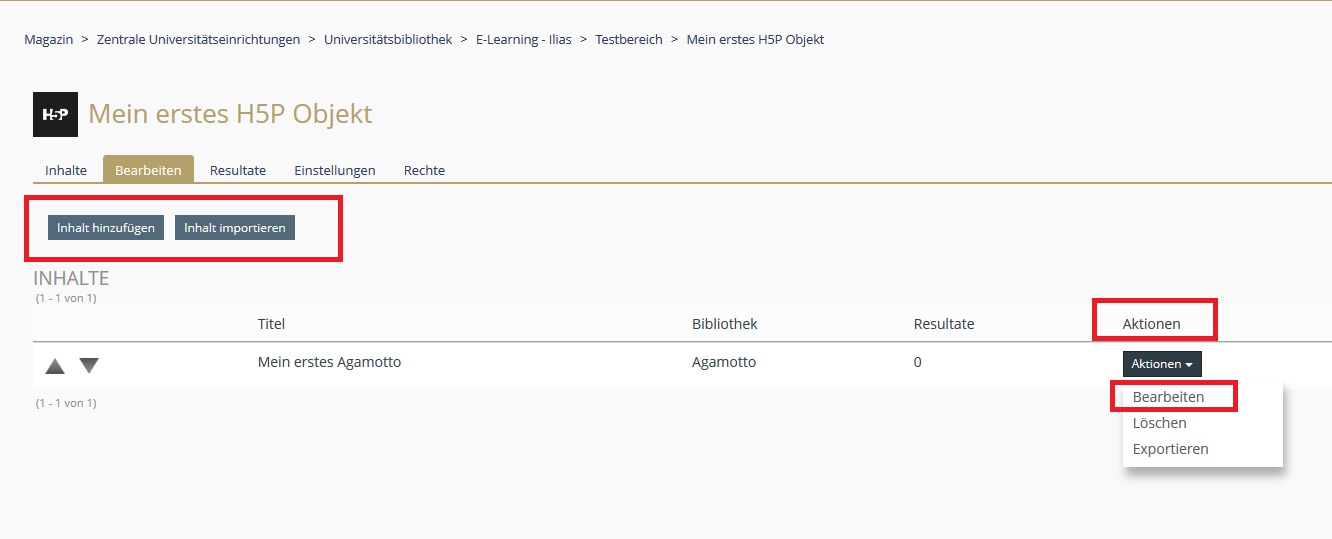The height and width of the screenshot is (539, 1332).
Task: Move content down with the down arrow
Action: 89,366
